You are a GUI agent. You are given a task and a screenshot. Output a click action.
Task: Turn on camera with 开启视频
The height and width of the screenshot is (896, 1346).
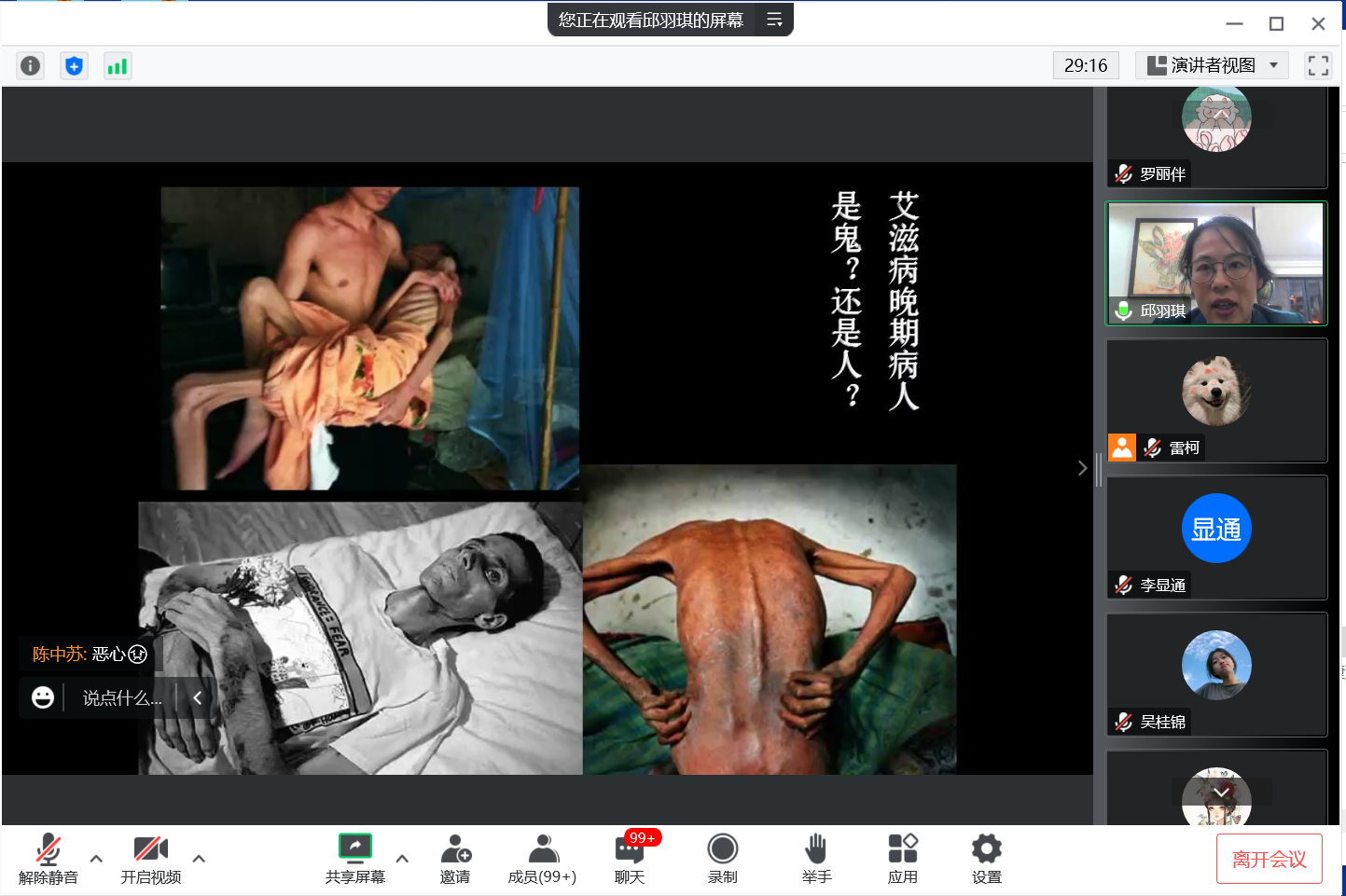pyautogui.click(x=151, y=859)
